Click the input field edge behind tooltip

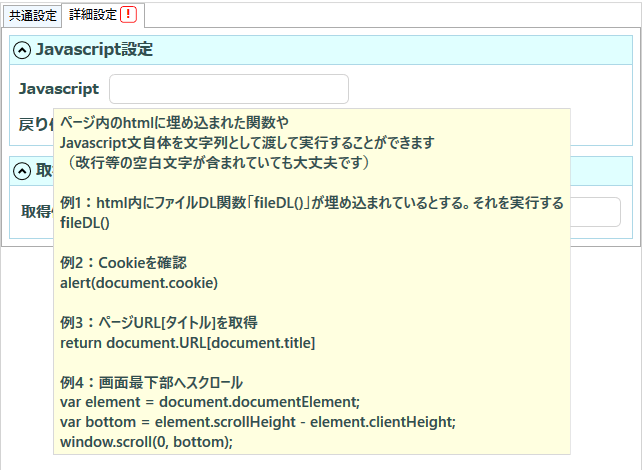pos(595,212)
